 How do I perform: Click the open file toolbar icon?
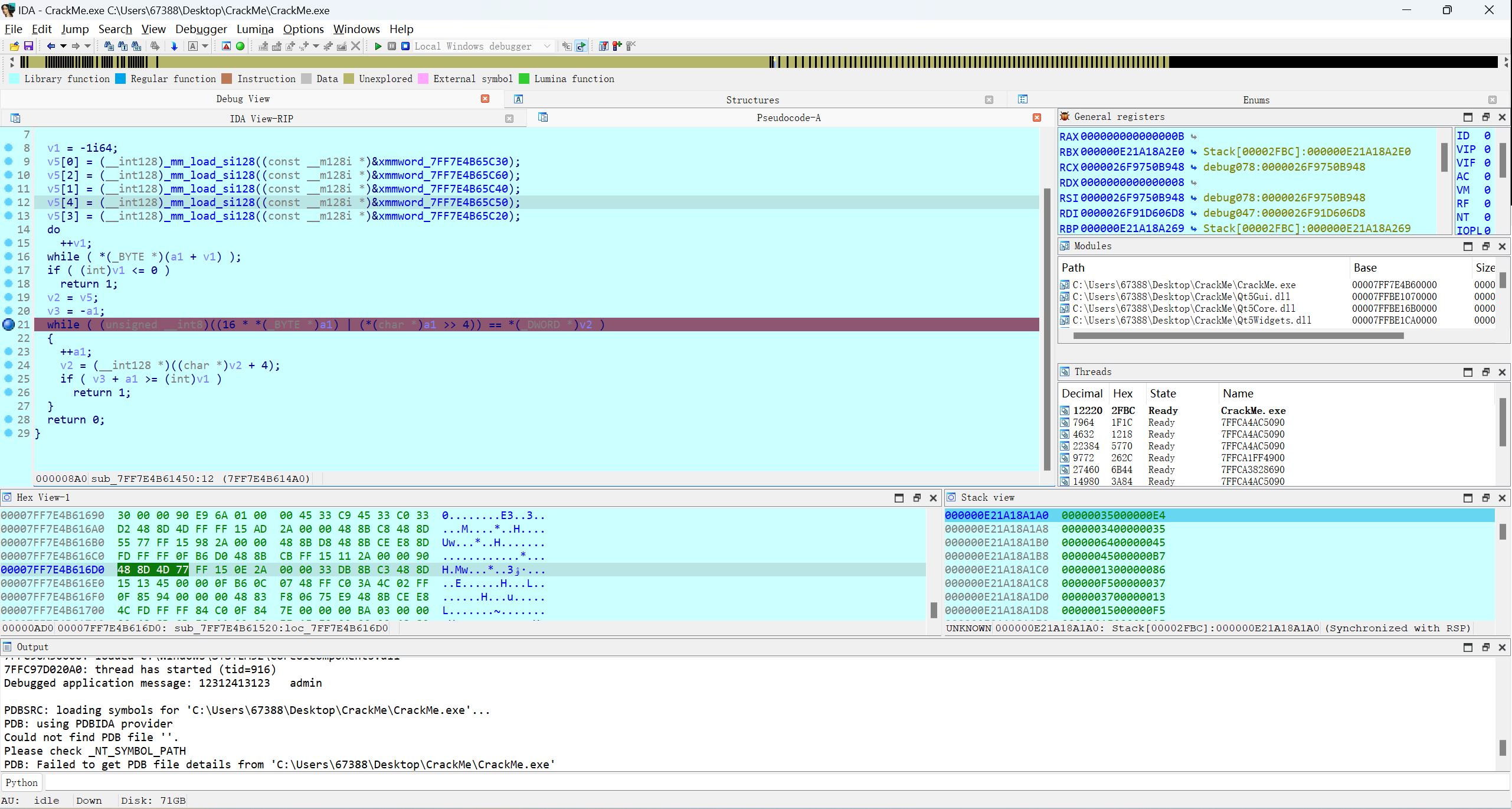pyautogui.click(x=15, y=46)
